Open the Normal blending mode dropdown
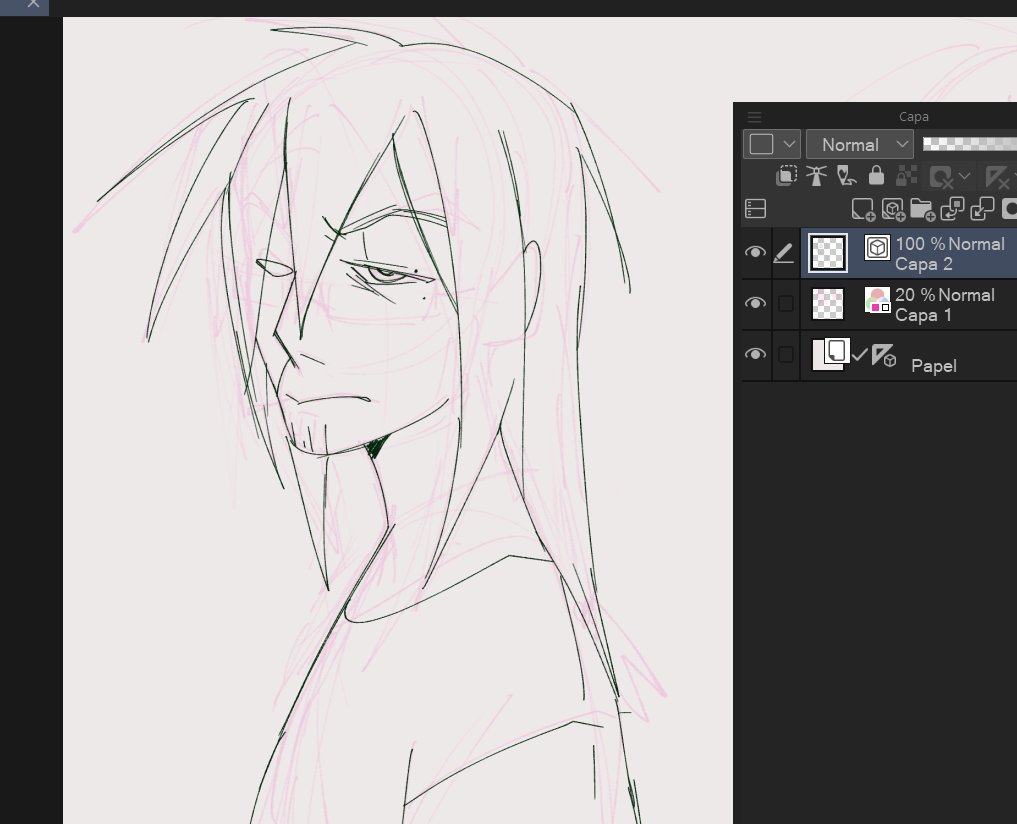1017x824 pixels. tap(859, 144)
